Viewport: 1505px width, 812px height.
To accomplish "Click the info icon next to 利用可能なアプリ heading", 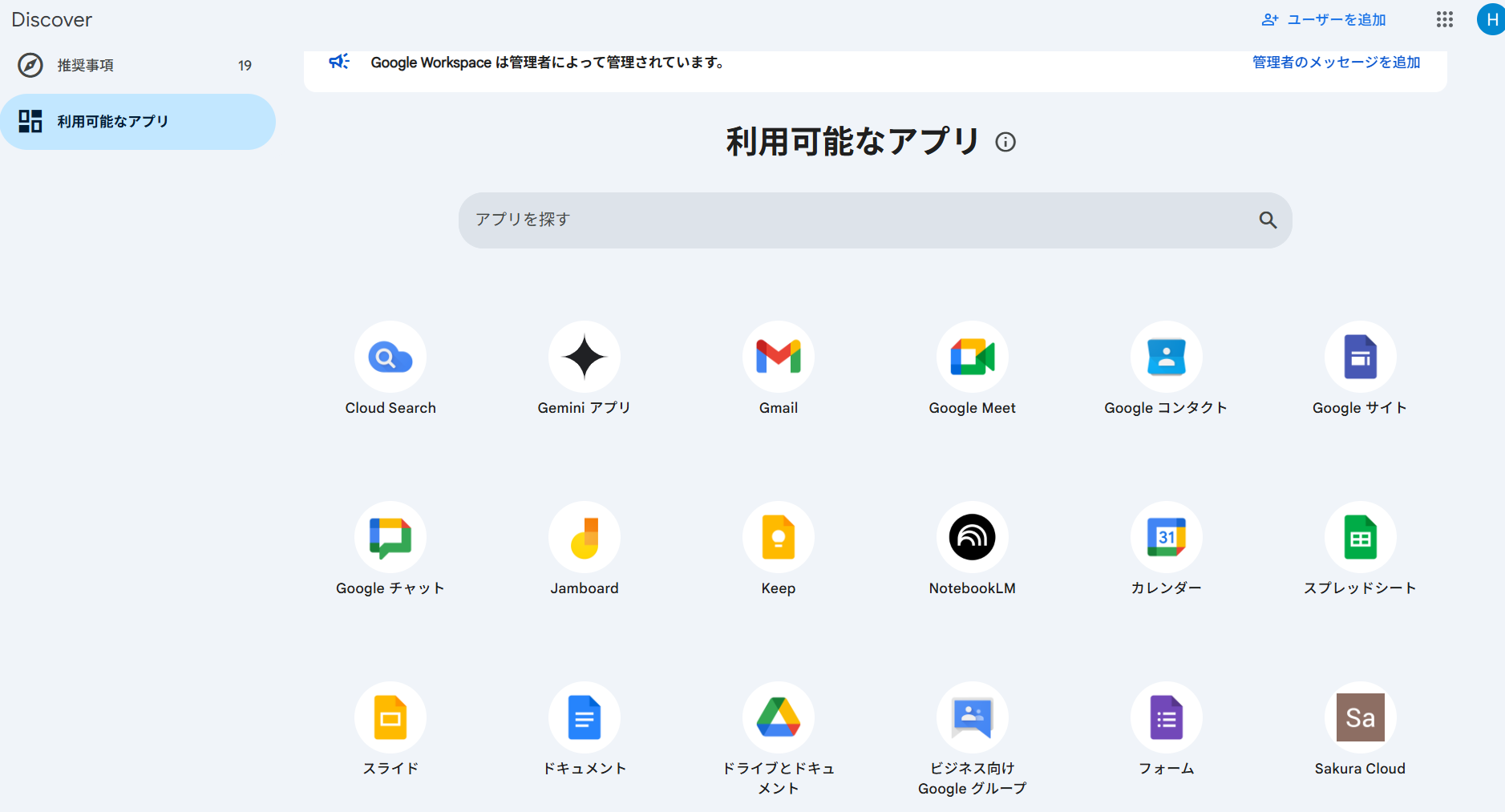I will click(x=1005, y=142).
